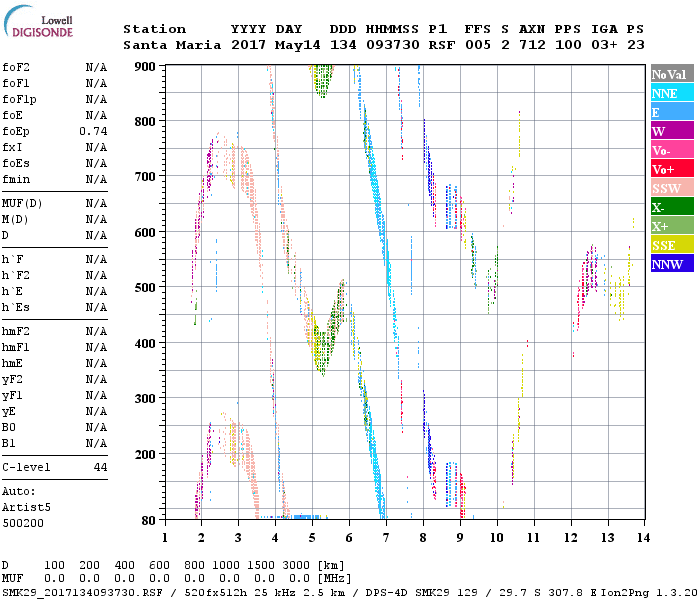
Task: Click the FFS value 005
Action: (x=478, y=45)
